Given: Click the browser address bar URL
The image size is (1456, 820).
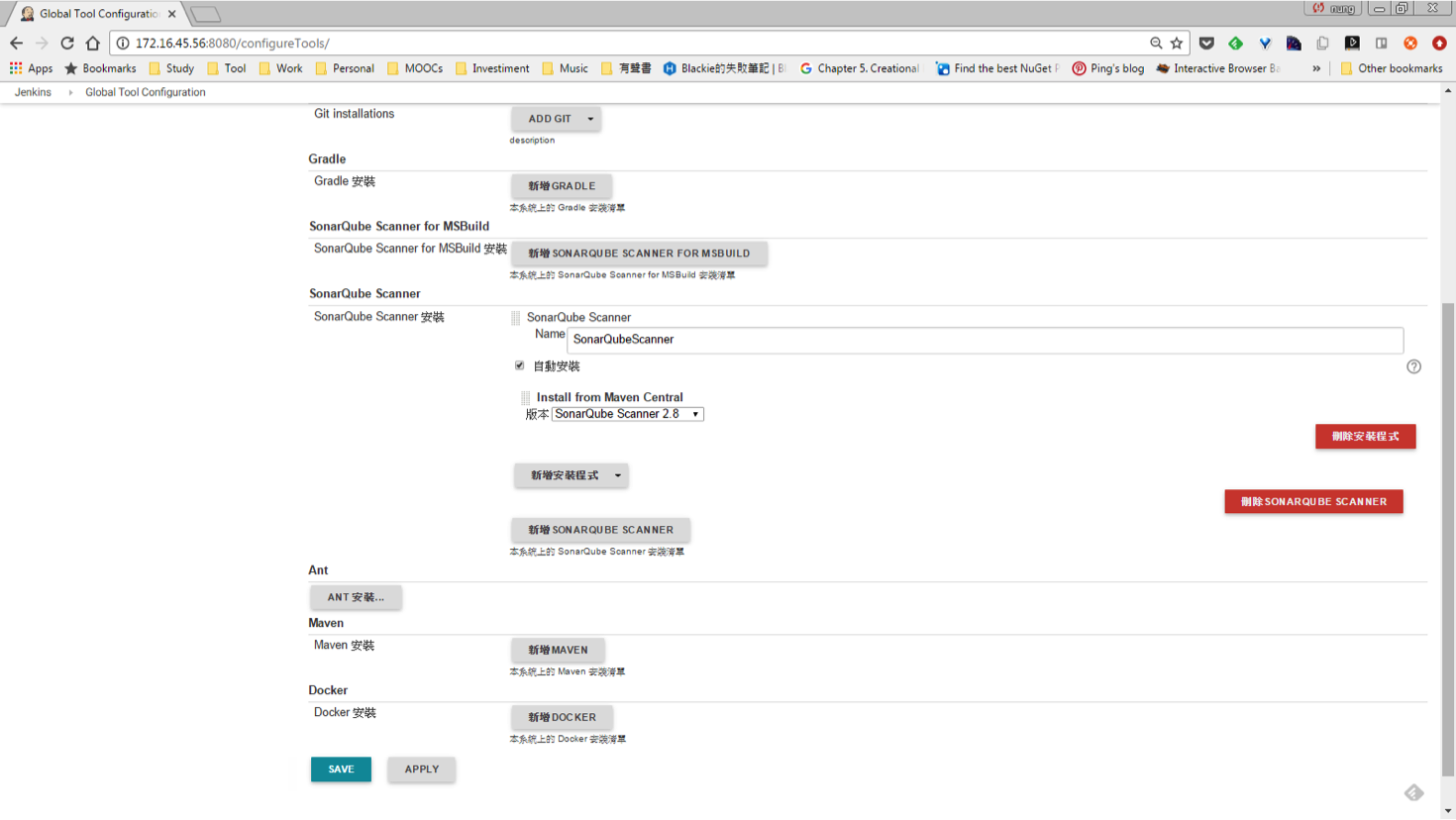Looking at the screenshot, I should (233, 44).
